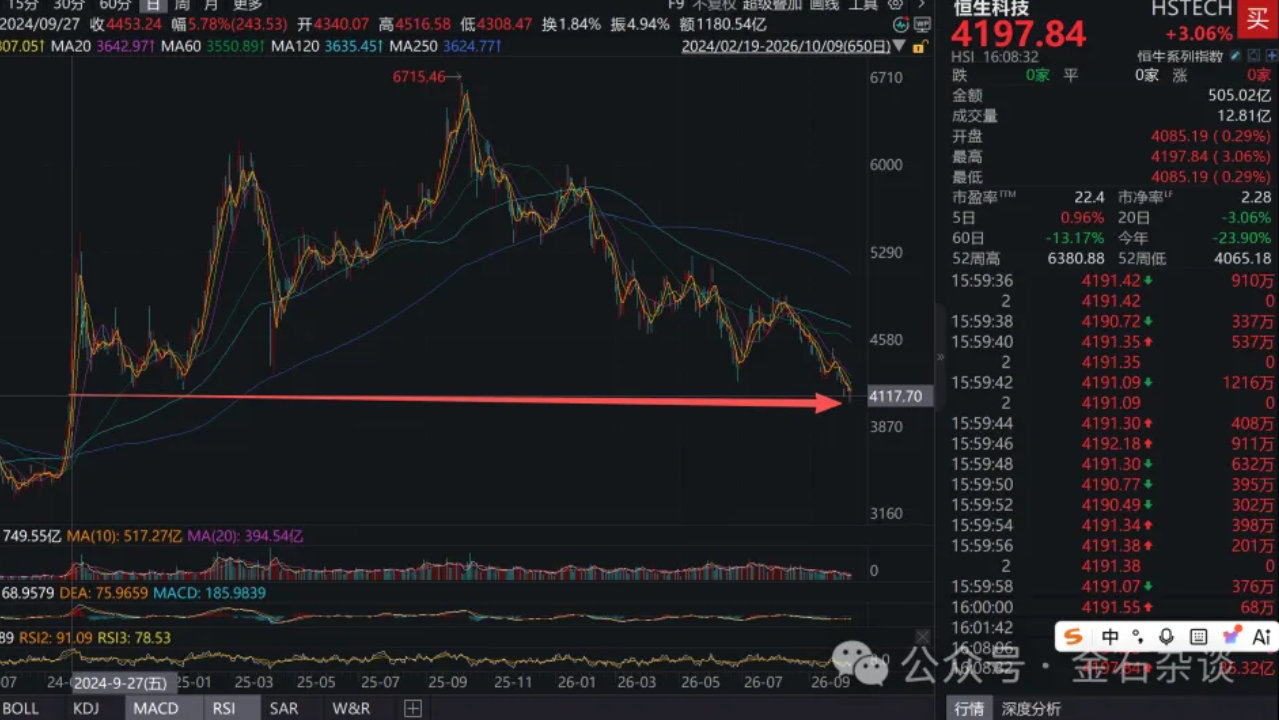Select the 月 monthly chart period
Viewport: 1279px width, 720px height.
click(x=211, y=4)
